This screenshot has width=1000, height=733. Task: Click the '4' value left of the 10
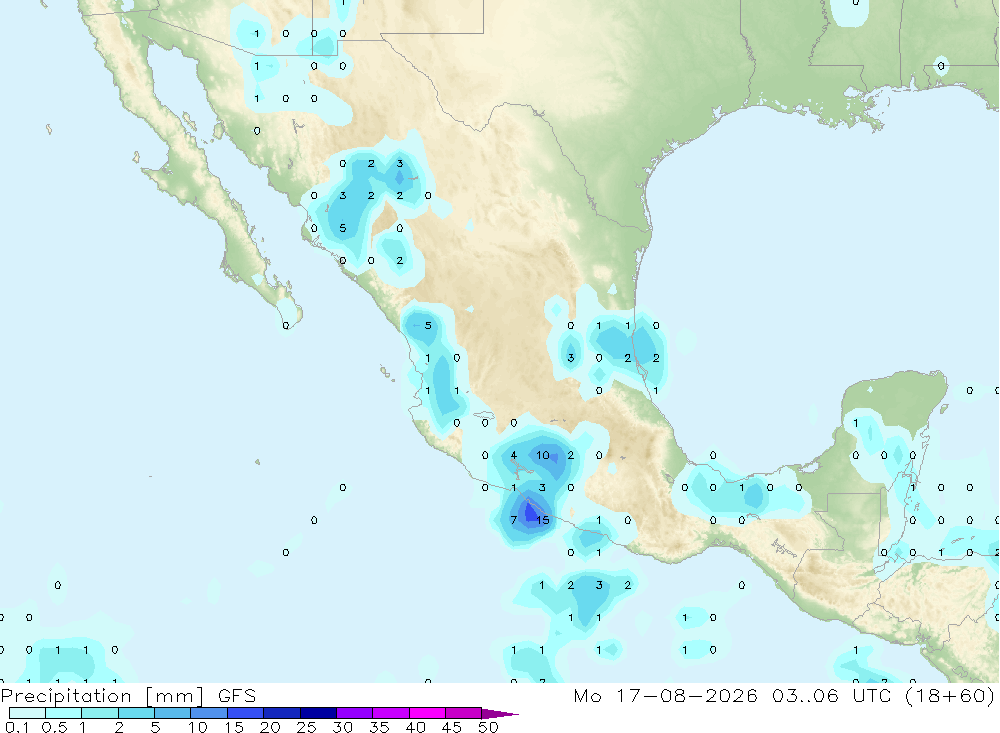coord(514,455)
